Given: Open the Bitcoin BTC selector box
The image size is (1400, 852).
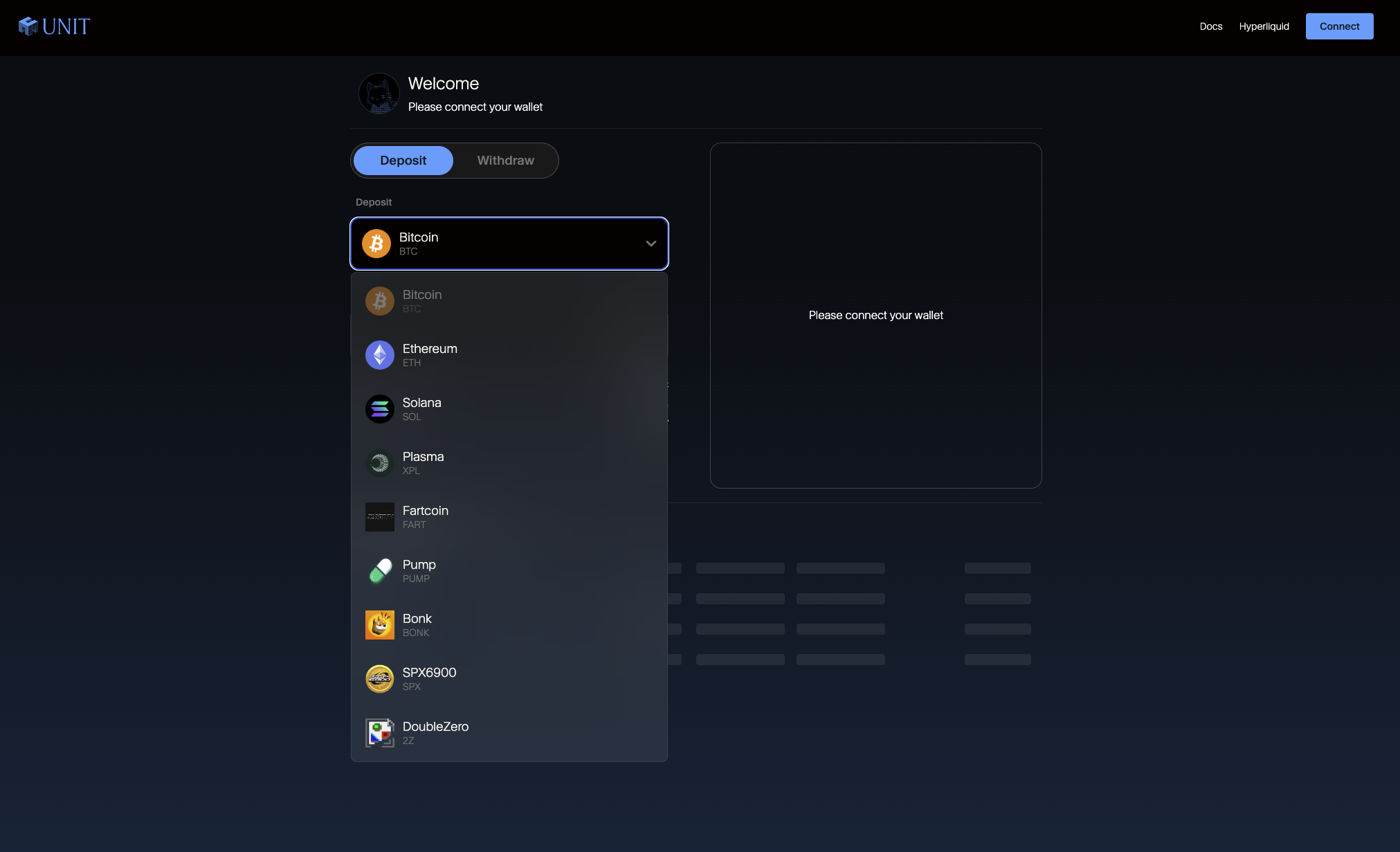Looking at the screenshot, I should pos(509,244).
